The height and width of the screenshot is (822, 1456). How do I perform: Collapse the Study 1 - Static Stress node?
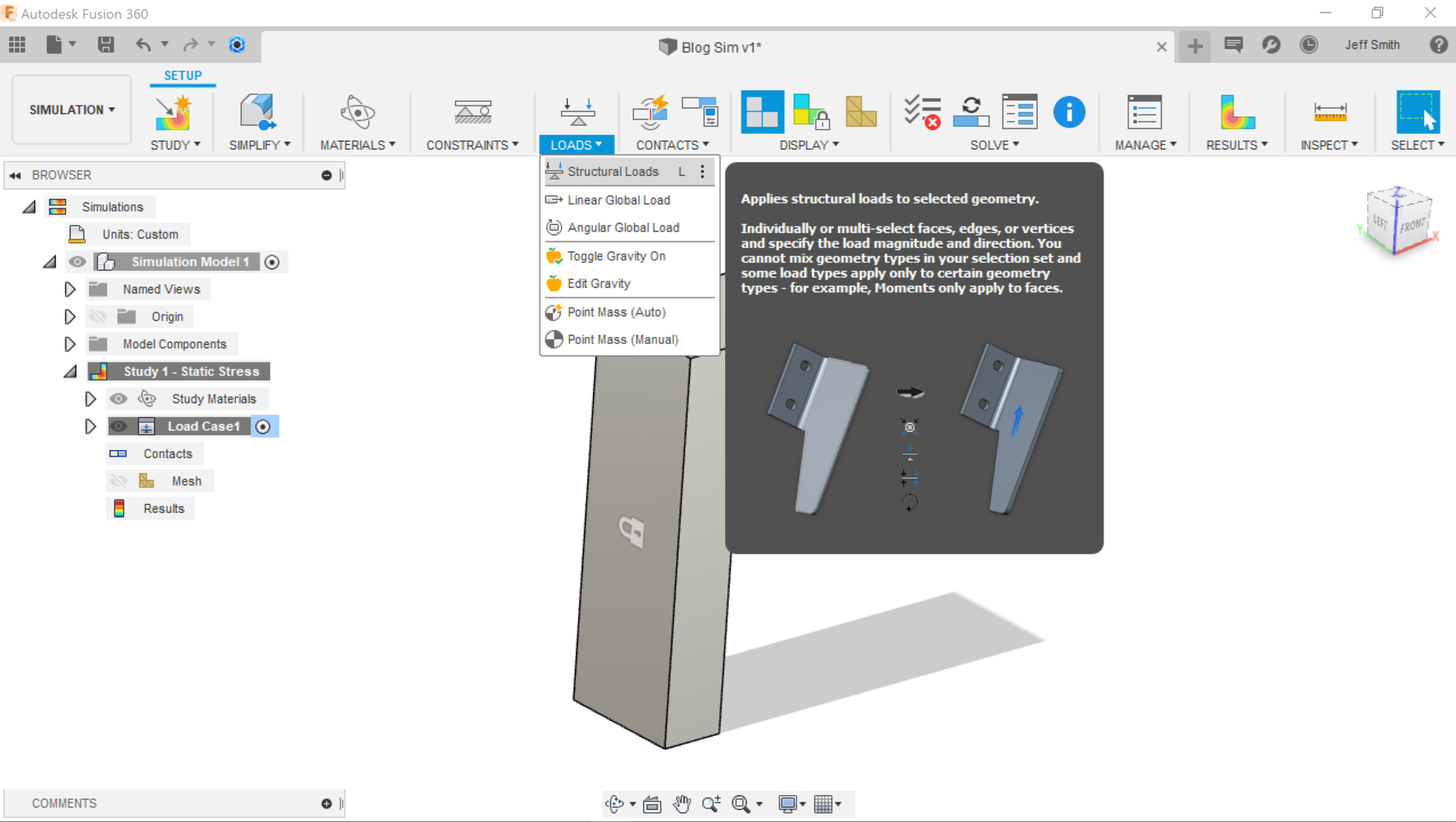click(70, 372)
